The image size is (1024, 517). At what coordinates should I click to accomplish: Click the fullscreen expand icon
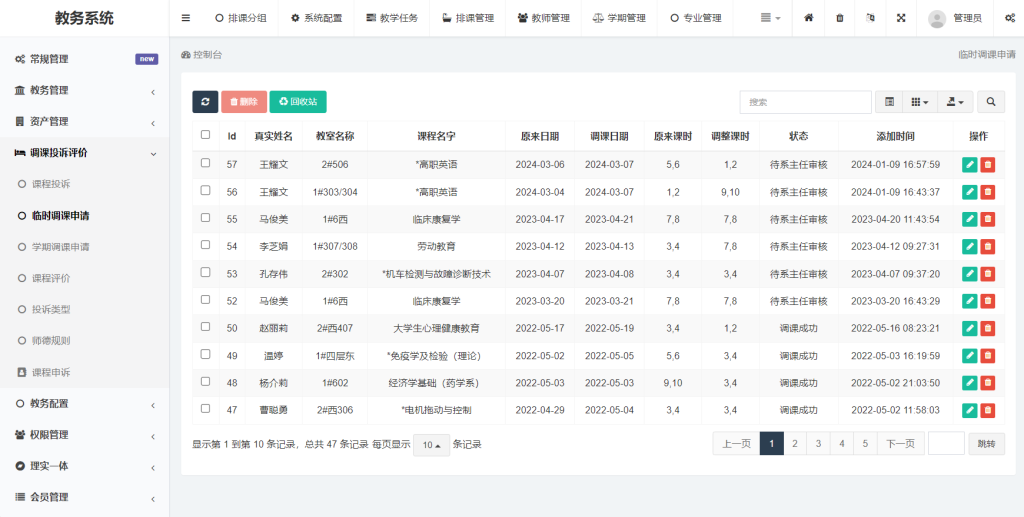(x=901, y=18)
